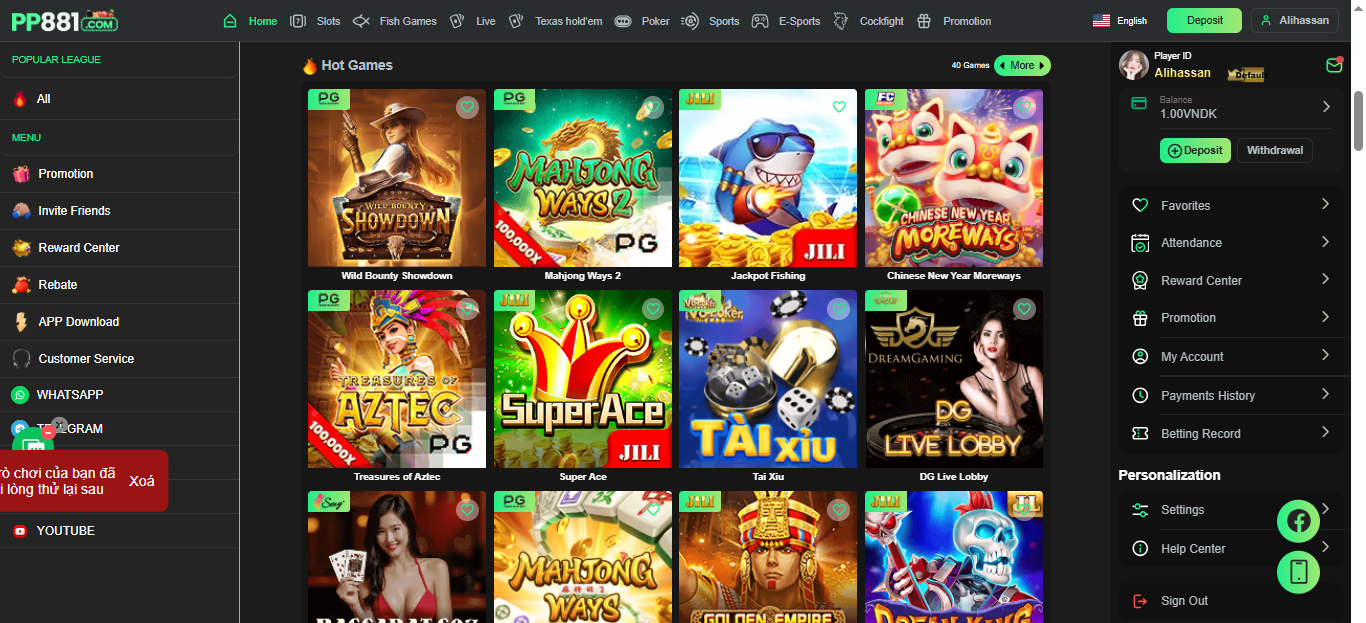Toggle favorite heart on Tai Xiu

point(839,309)
